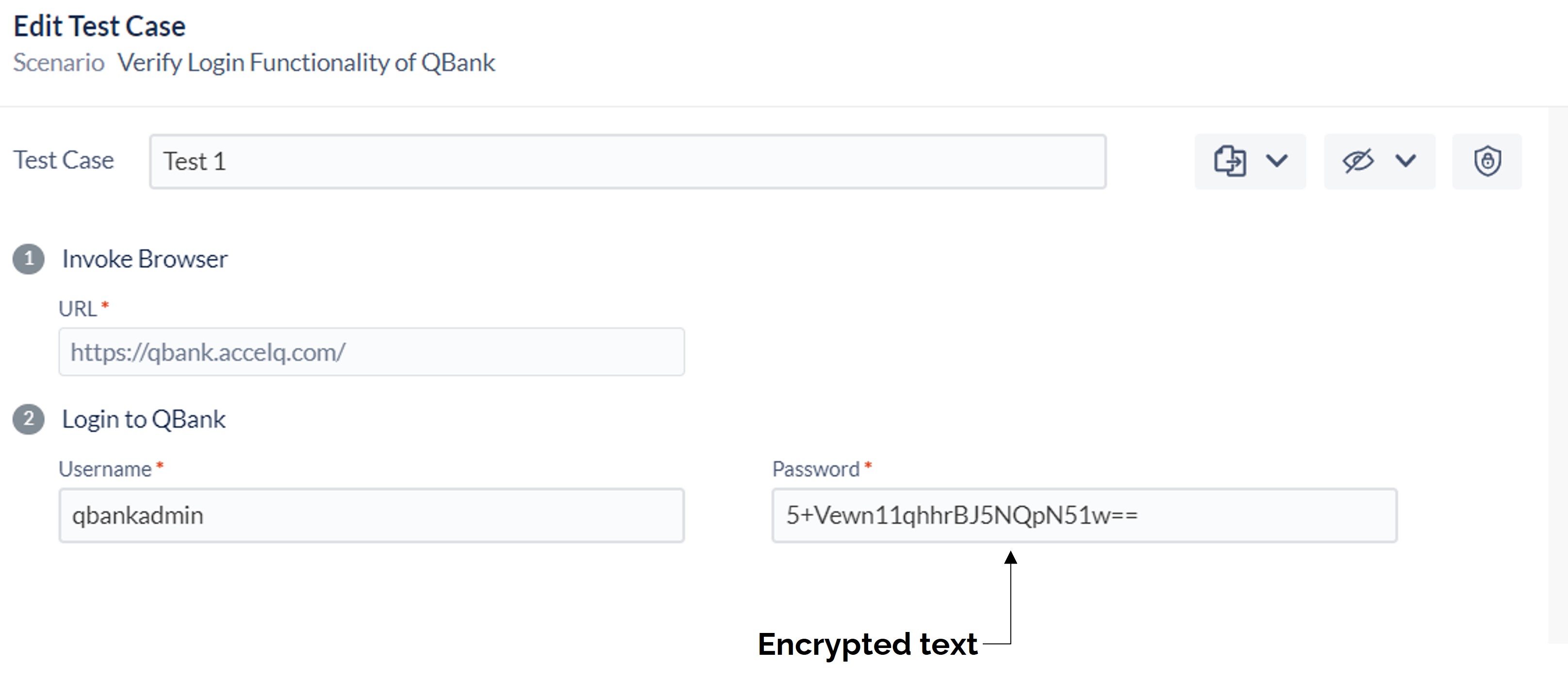Click the copy test case icon
1568x681 pixels.
pyautogui.click(x=1230, y=161)
